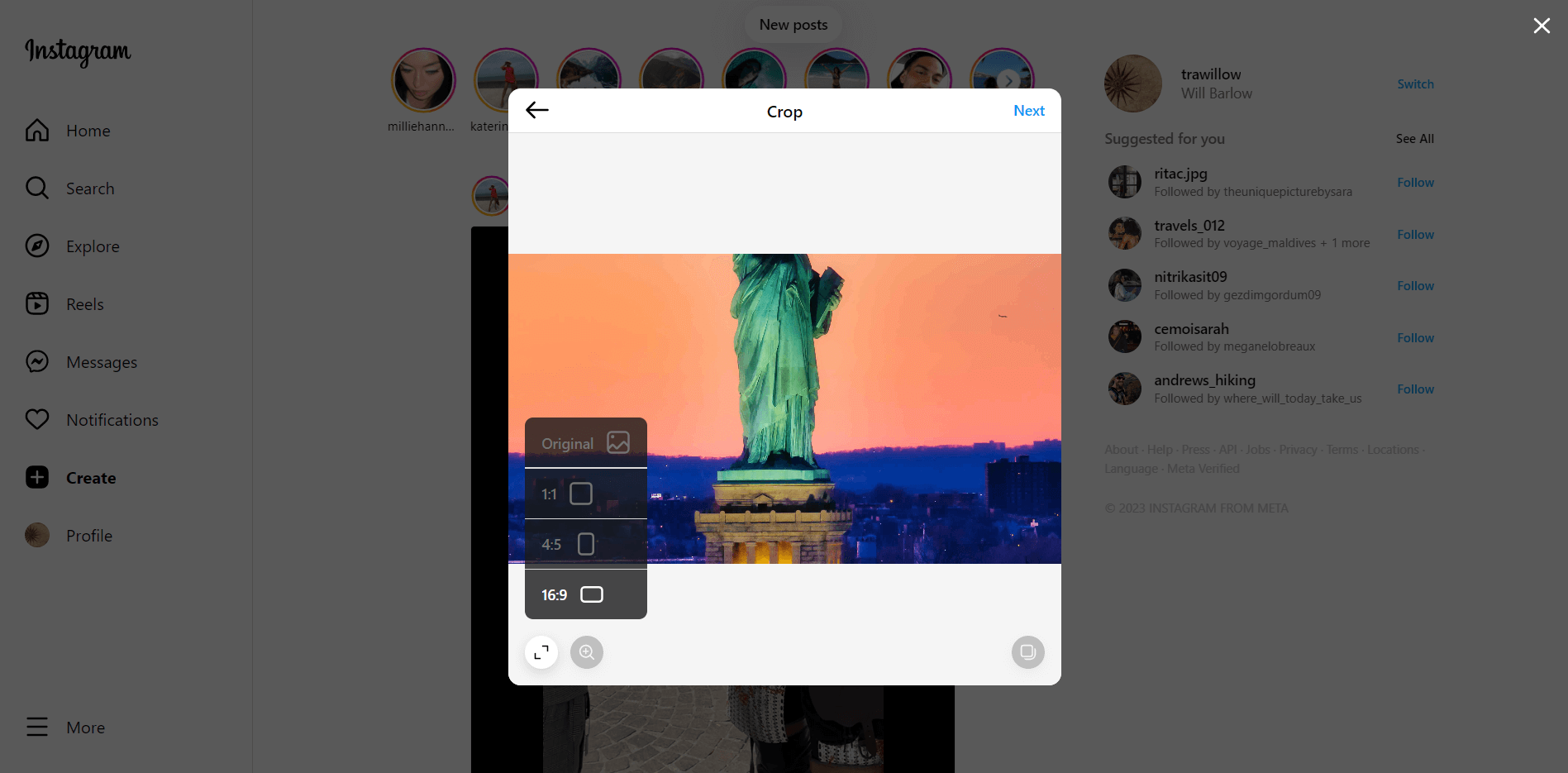Open the zoom control magnifier button
The image size is (1568, 773).
[x=587, y=652]
